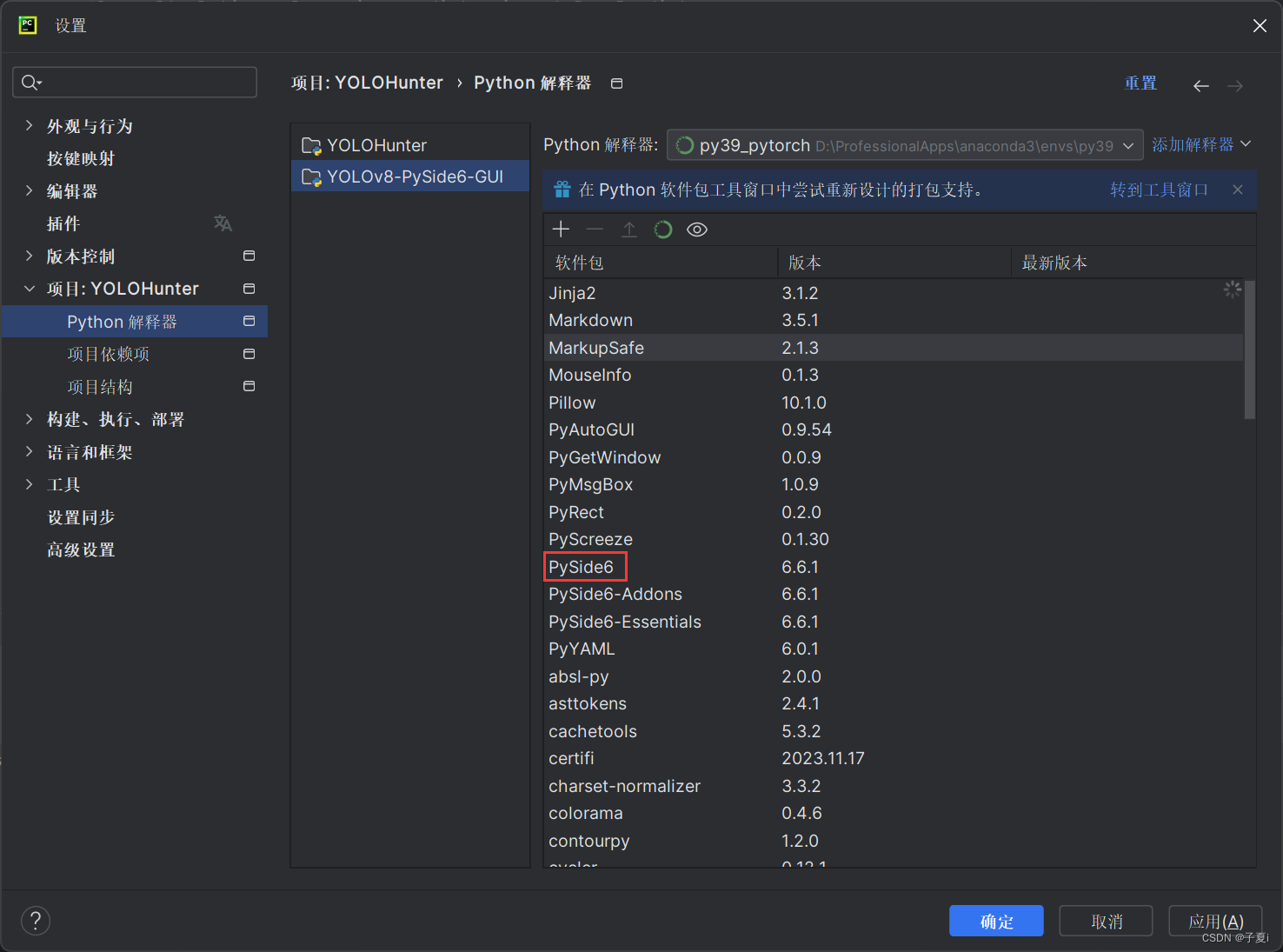
Task: Open 按键映射 settings page
Action: click(x=81, y=158)
